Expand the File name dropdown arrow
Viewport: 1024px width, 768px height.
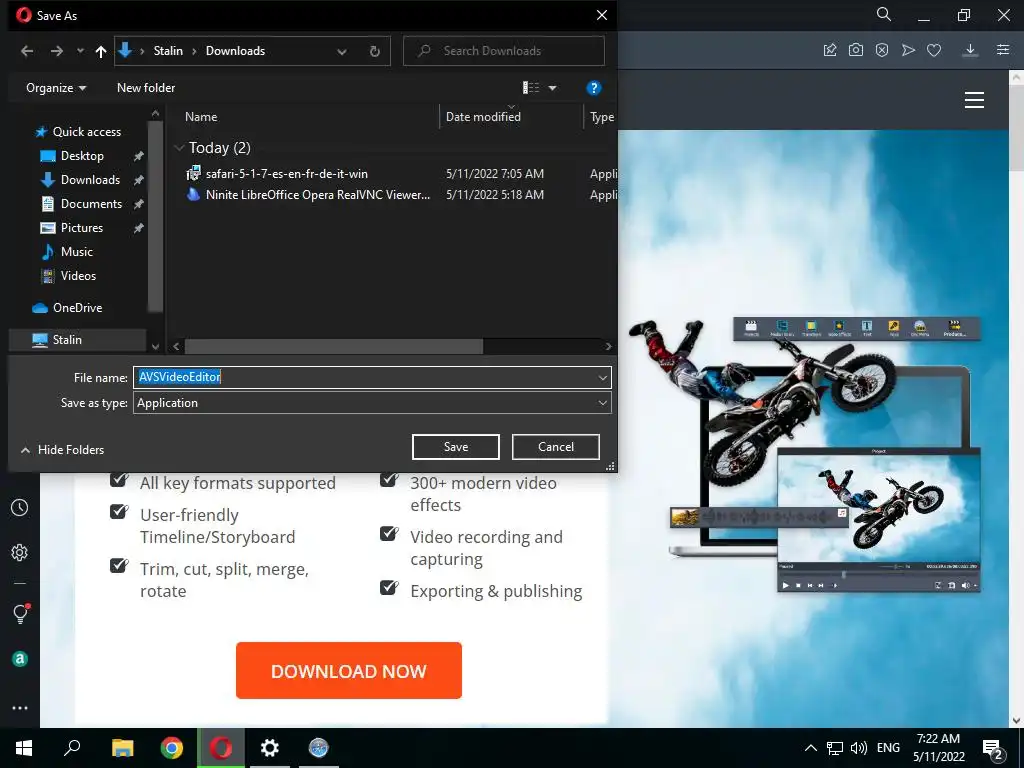click(x=602, y=377)
